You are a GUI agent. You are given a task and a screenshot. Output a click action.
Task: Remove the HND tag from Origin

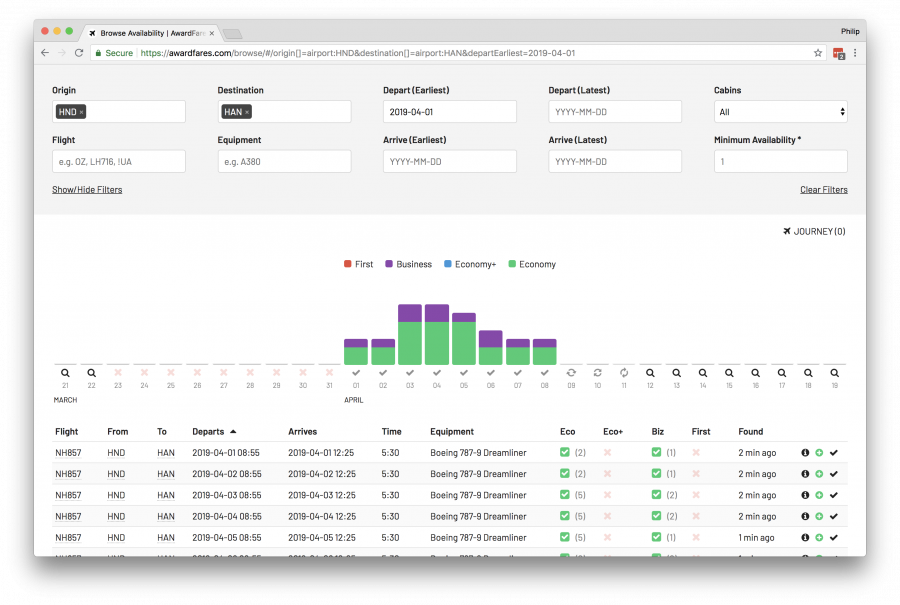pos(81,112)
